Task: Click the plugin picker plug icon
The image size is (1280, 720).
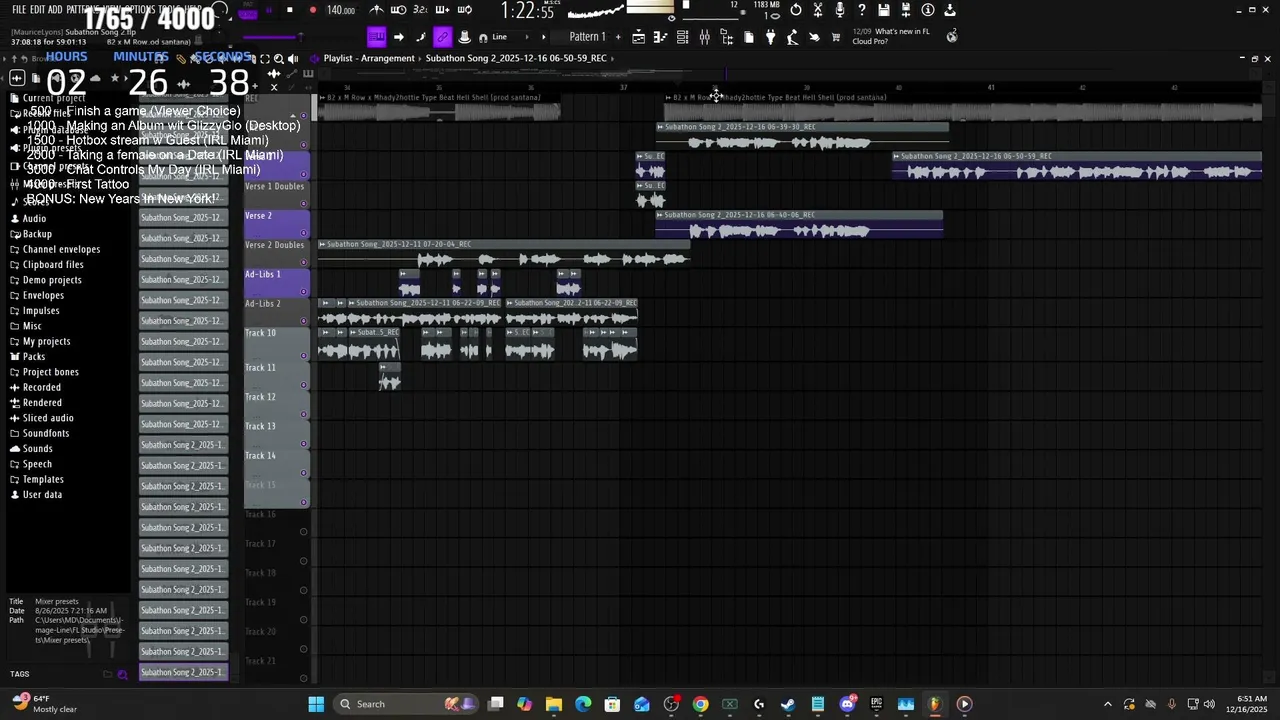Action: click(770, 37)
